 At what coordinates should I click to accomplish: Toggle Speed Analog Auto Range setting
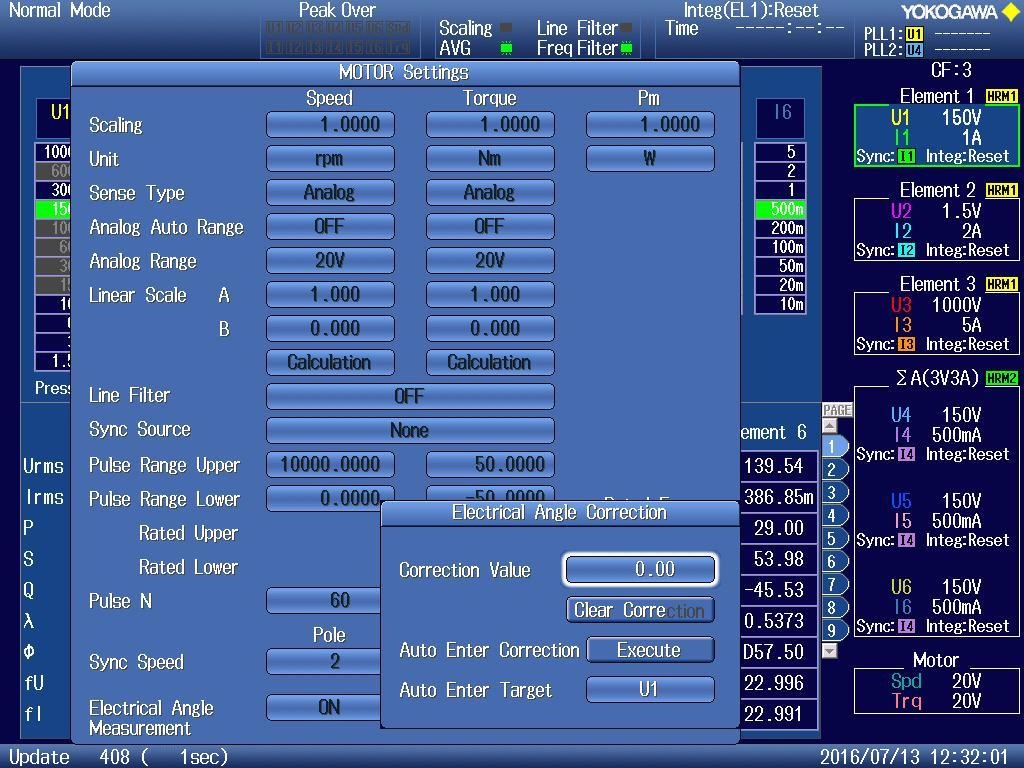click(330, 226)
